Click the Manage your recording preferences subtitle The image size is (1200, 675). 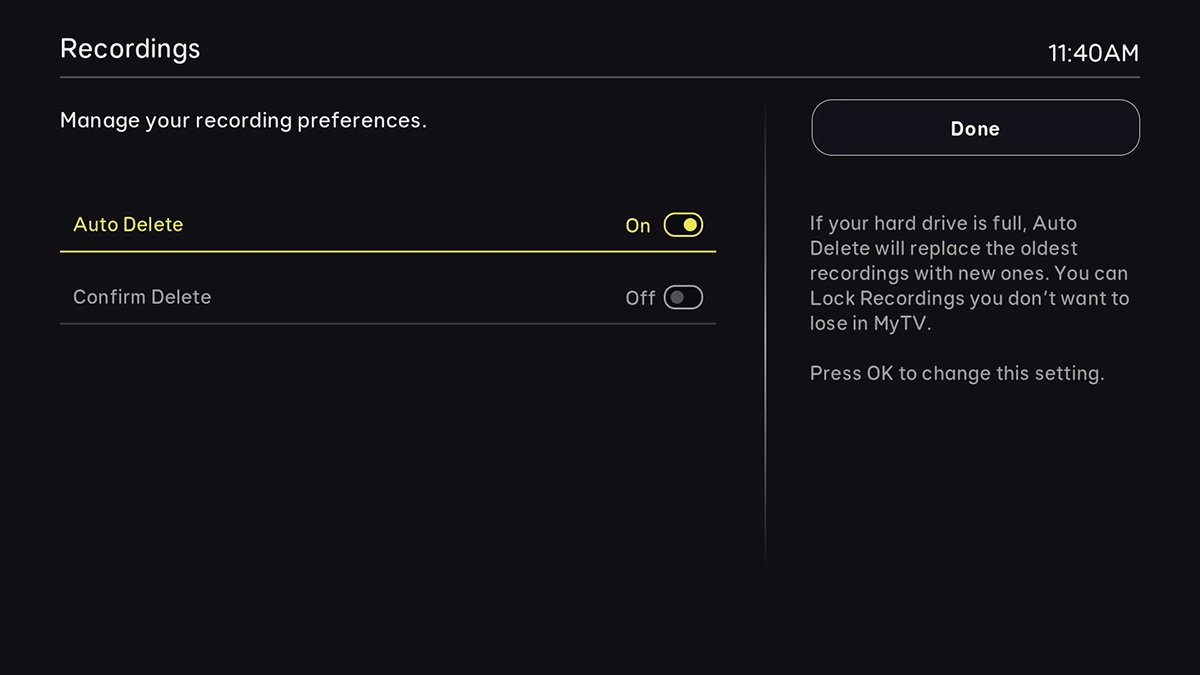tap(243, 120)
